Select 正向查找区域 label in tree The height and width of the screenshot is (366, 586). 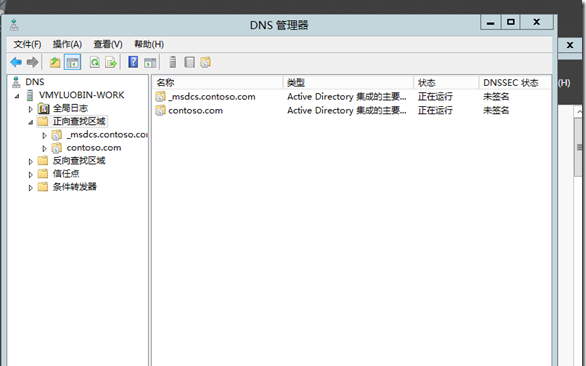pyautogui.click(x=79, y=121)
